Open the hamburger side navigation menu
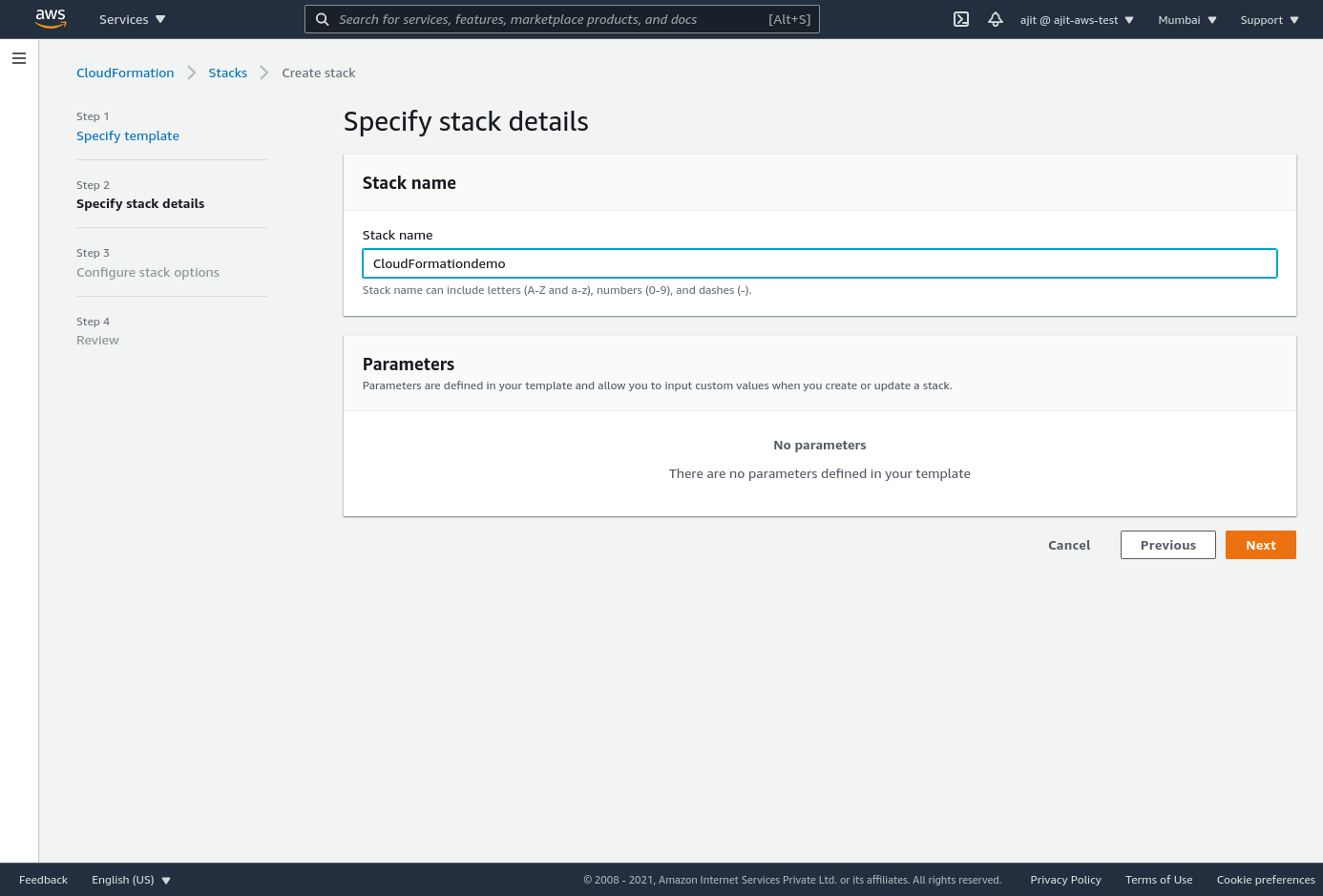 click(19, 58)
